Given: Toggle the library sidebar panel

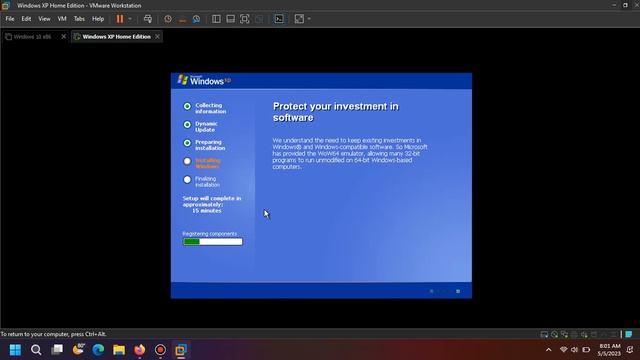Looking at the screenshot, I should [216, 19].
